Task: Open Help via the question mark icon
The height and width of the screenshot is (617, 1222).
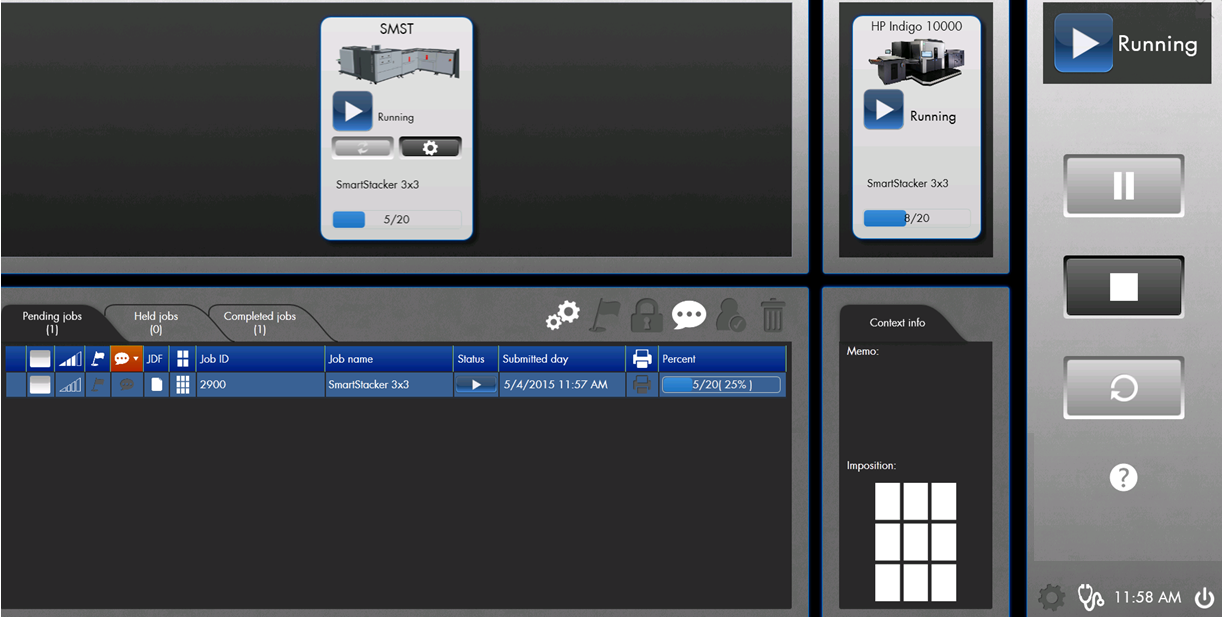Action: [x=1123, y=478]
